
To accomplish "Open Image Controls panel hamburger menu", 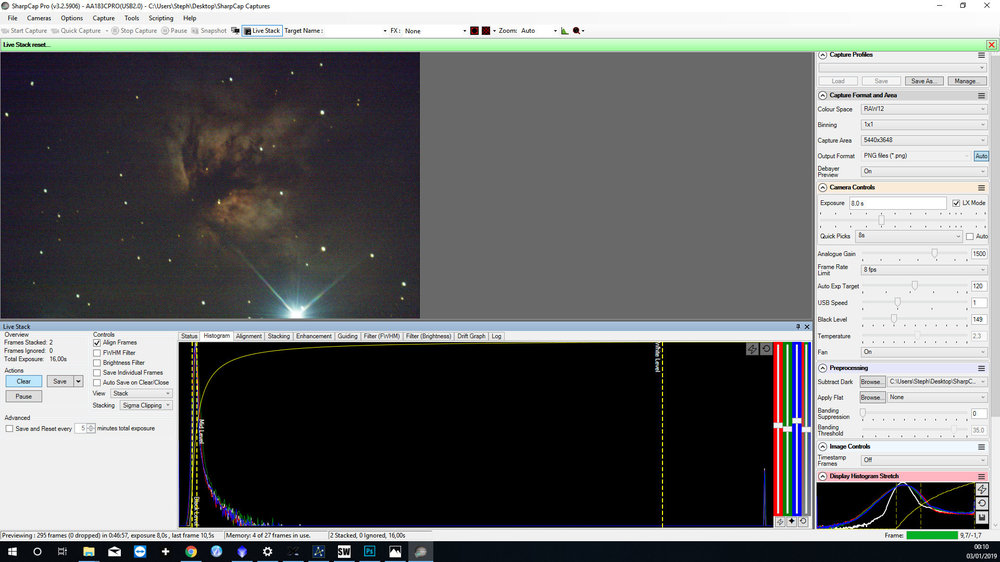I will pyautogui.click(x=982, y=447).
